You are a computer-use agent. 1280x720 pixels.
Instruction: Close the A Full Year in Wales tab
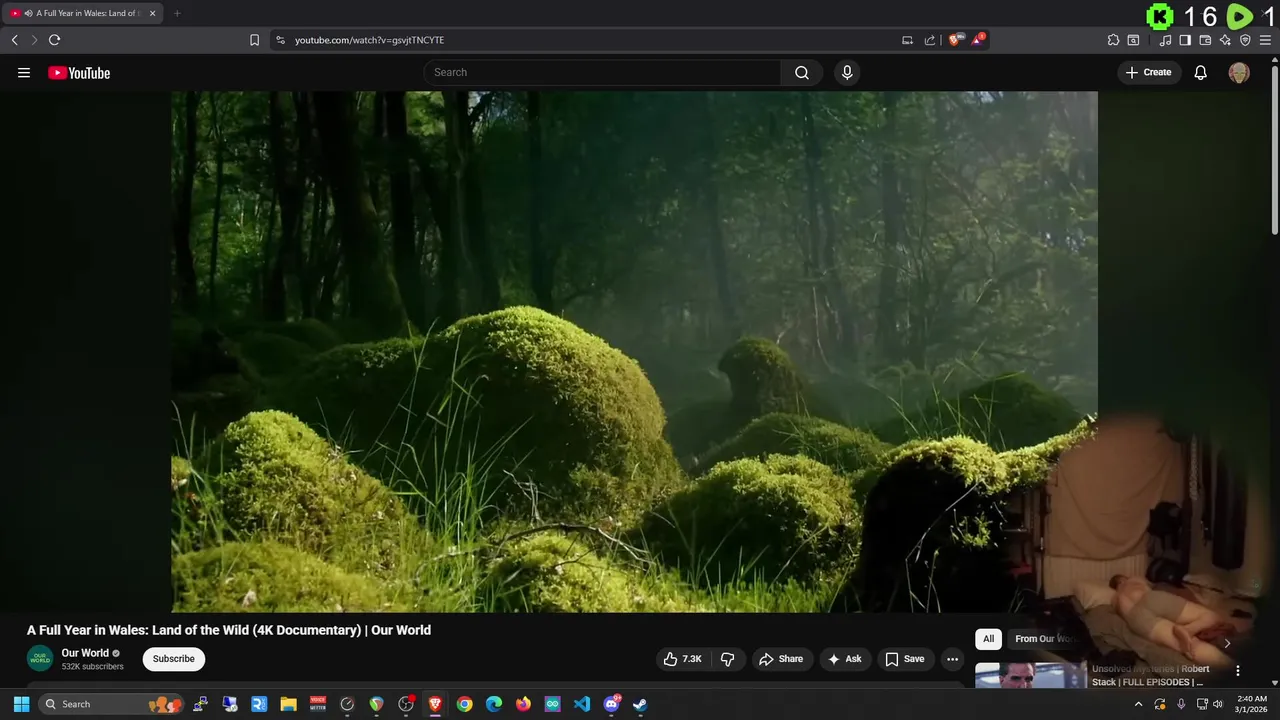(152, 13)
